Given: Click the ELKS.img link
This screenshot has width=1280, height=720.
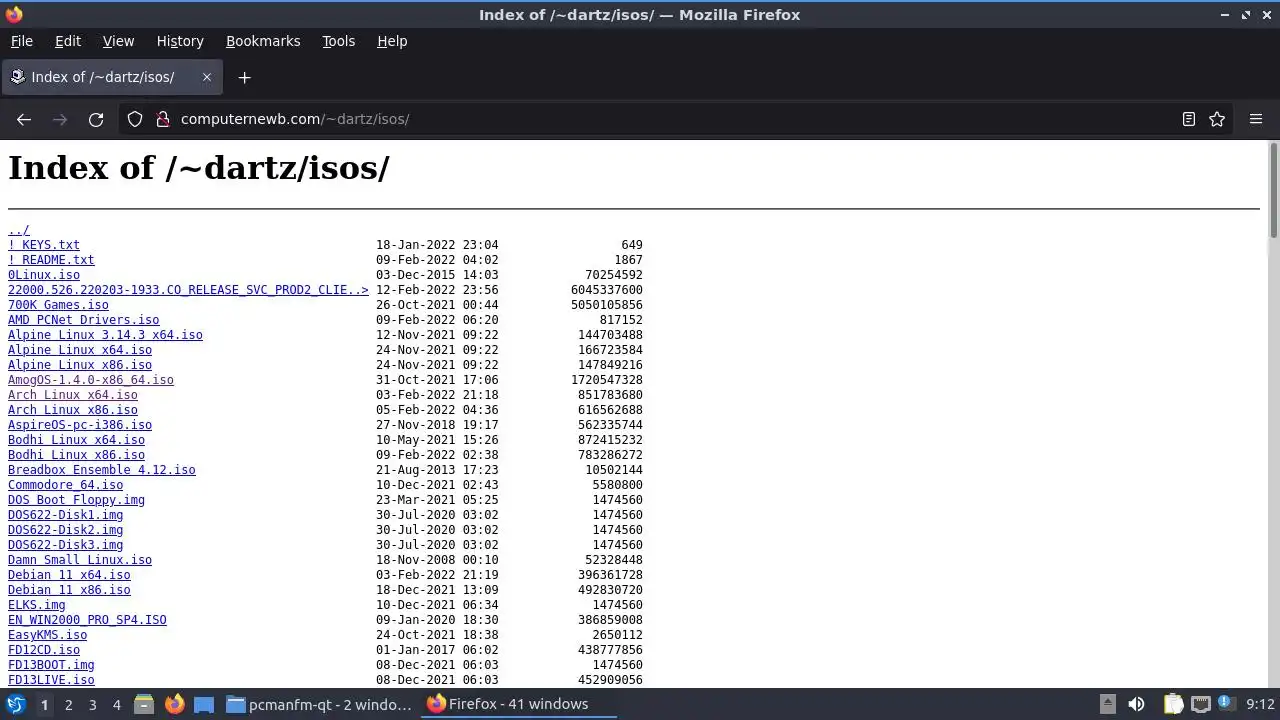Looking at the screenshot, I should (37, 605).
